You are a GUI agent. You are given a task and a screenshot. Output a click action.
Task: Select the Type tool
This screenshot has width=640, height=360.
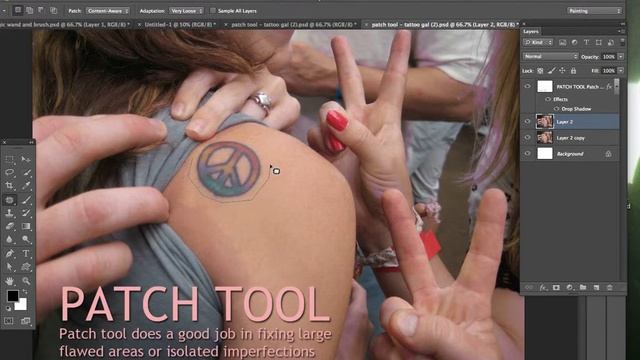point(26,253)
